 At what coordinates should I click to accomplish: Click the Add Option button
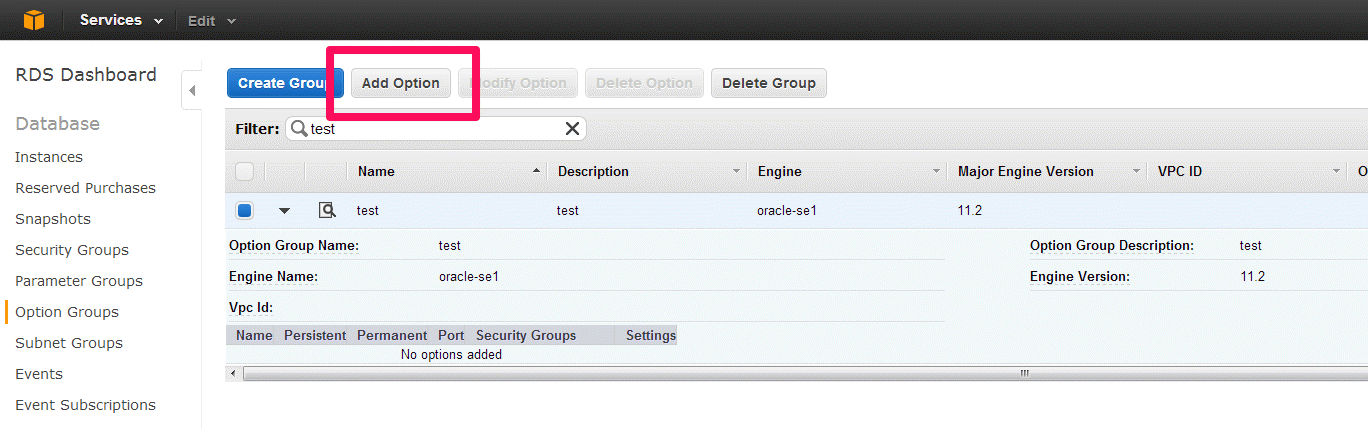coord(401,83)
